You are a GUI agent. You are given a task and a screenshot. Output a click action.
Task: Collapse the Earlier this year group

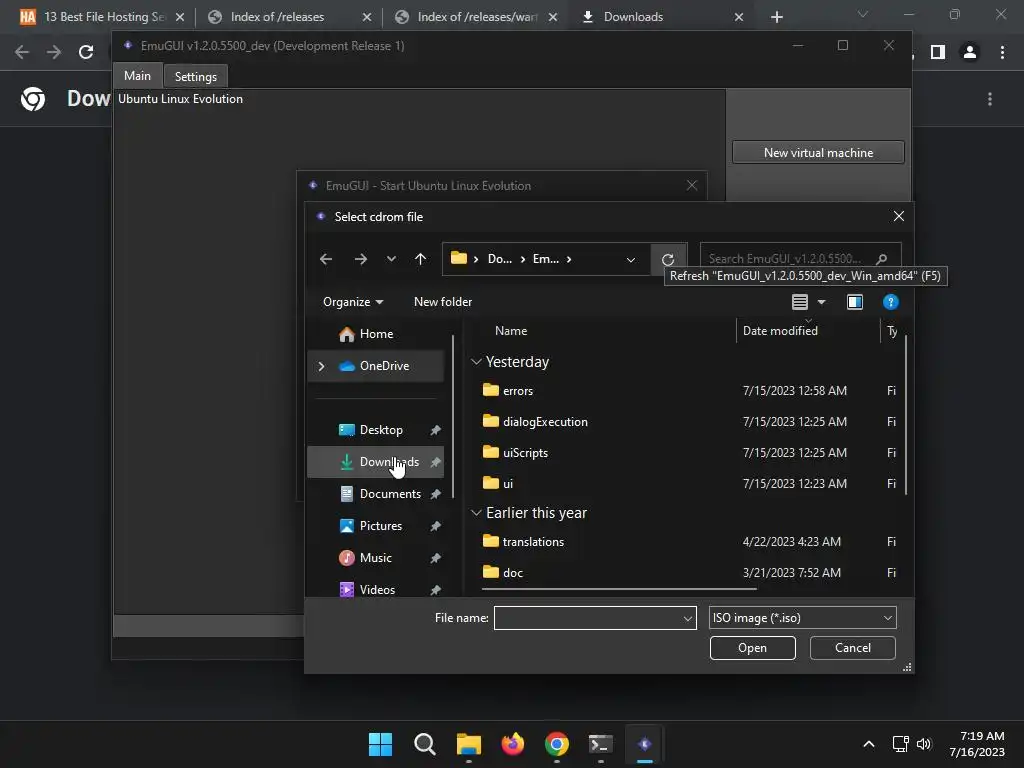pyautogui.click(x=477, y=513)
